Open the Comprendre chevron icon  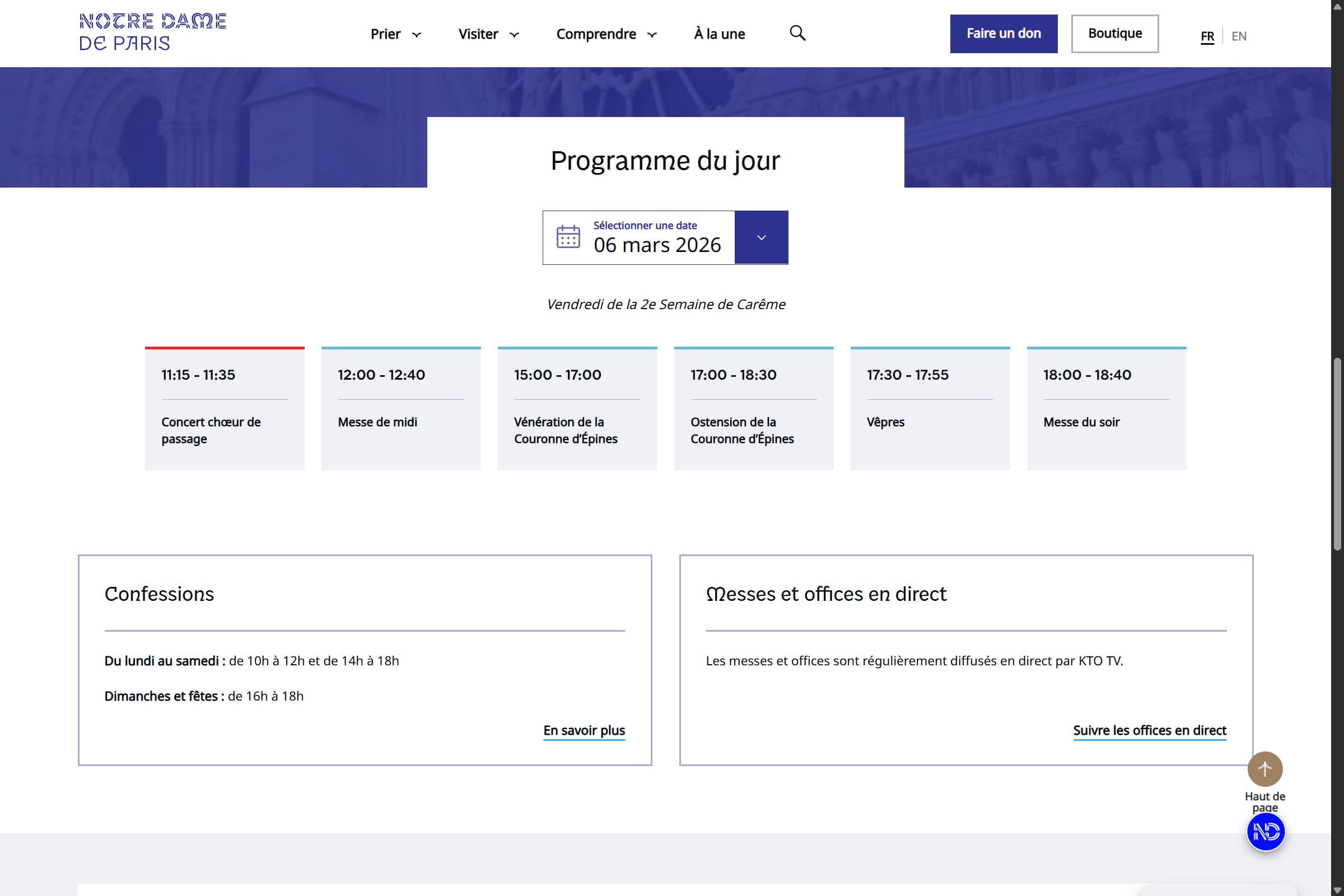[x=652, y=35]
